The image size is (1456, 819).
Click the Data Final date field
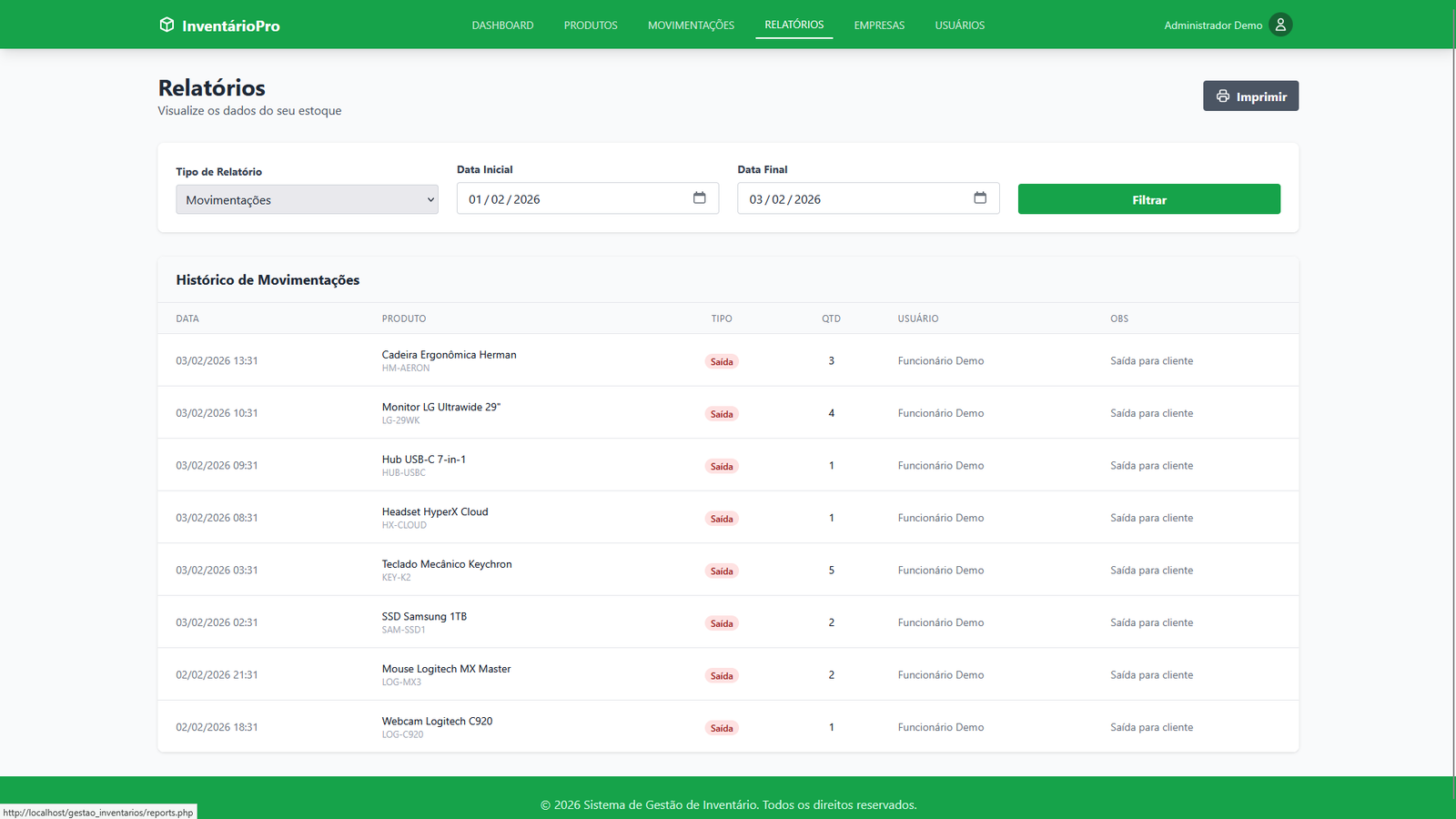coord(854,199)
